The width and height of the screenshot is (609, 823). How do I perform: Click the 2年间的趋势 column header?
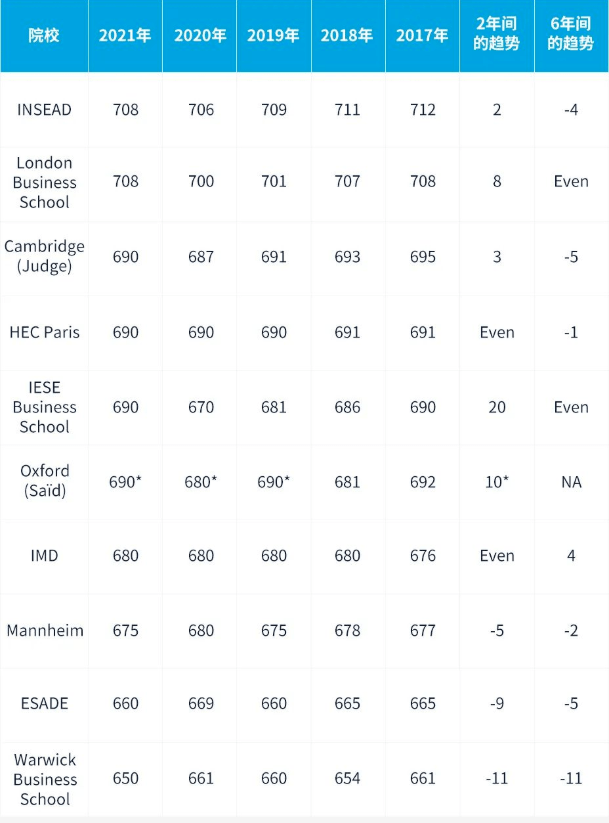[x=497, y=35]
